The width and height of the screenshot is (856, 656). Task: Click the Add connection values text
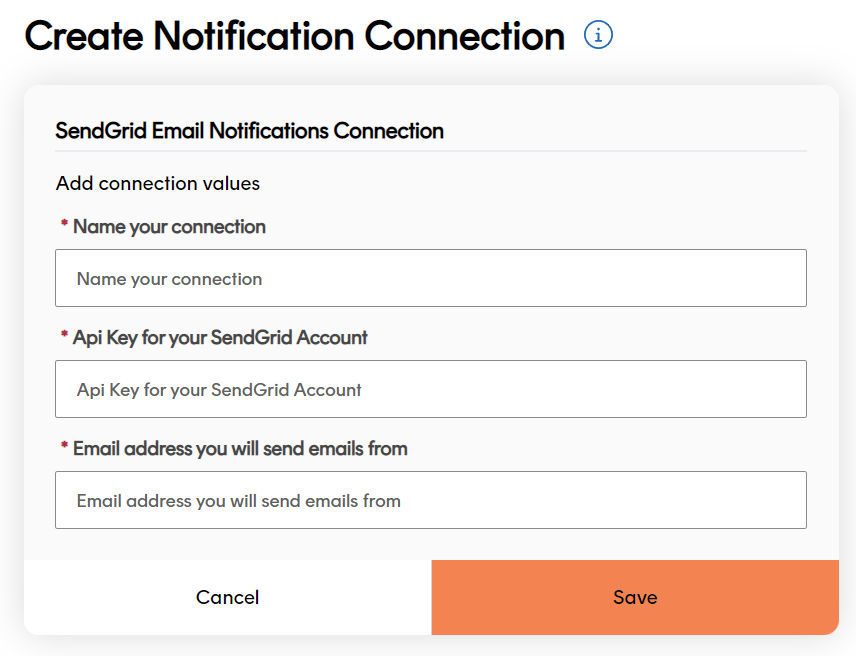tap(157, 183)
